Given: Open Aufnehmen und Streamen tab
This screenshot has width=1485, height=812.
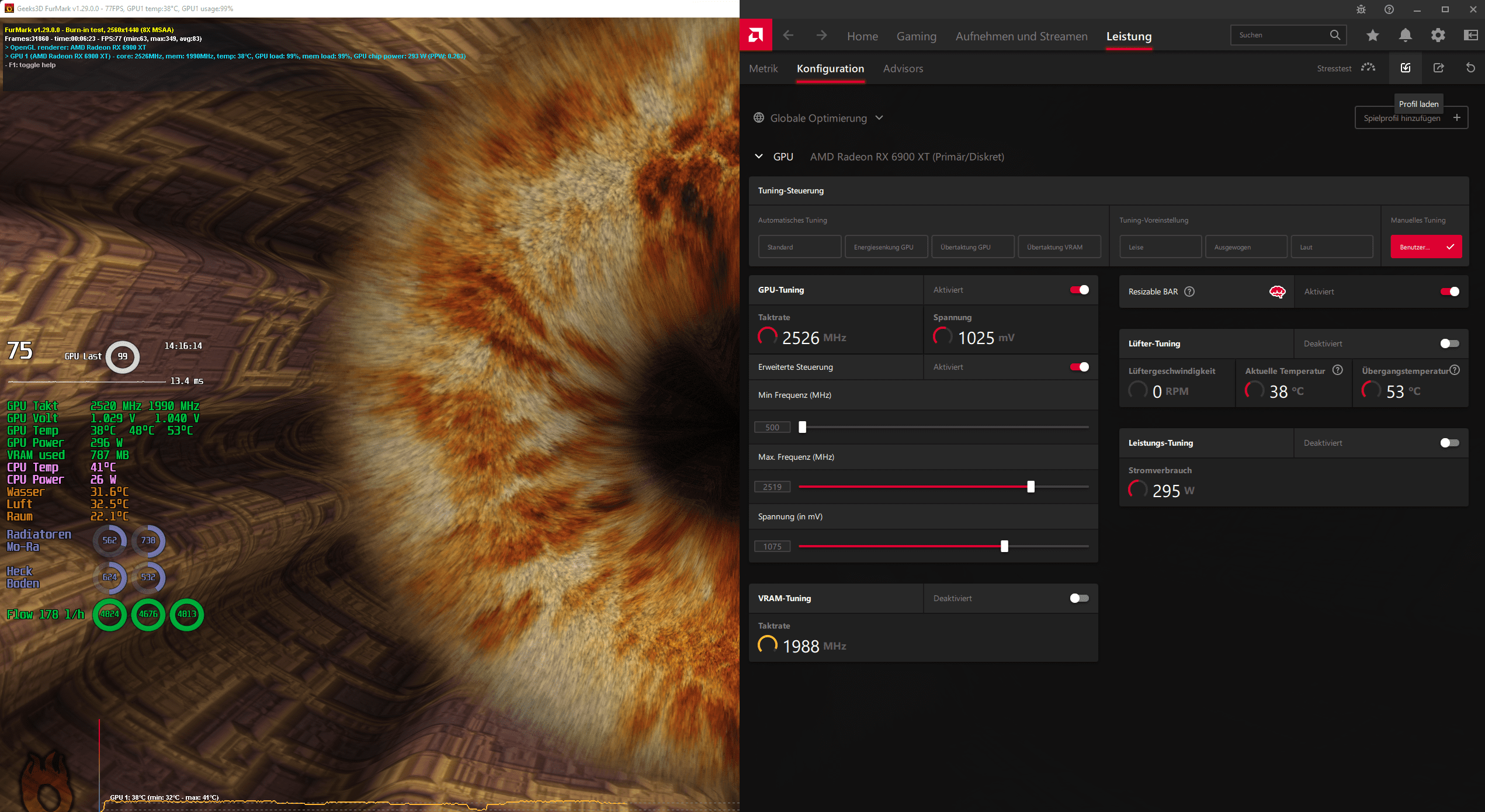Looking at the screenshot, I should [1021, 36].
